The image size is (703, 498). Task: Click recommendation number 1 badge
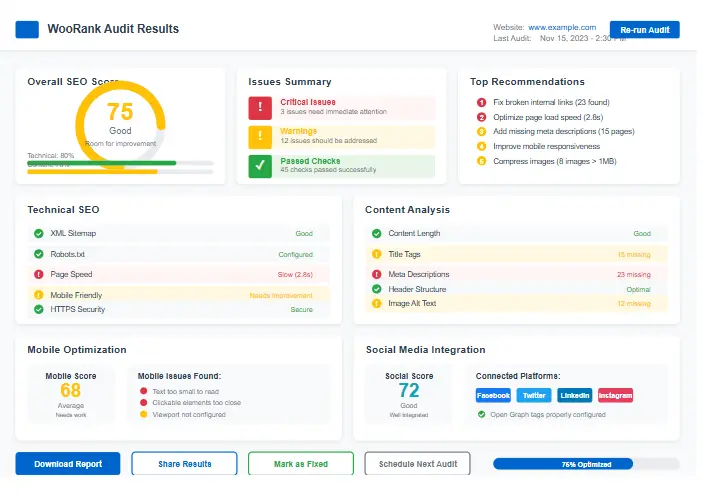pyautogui.click(x=482, y=102)
